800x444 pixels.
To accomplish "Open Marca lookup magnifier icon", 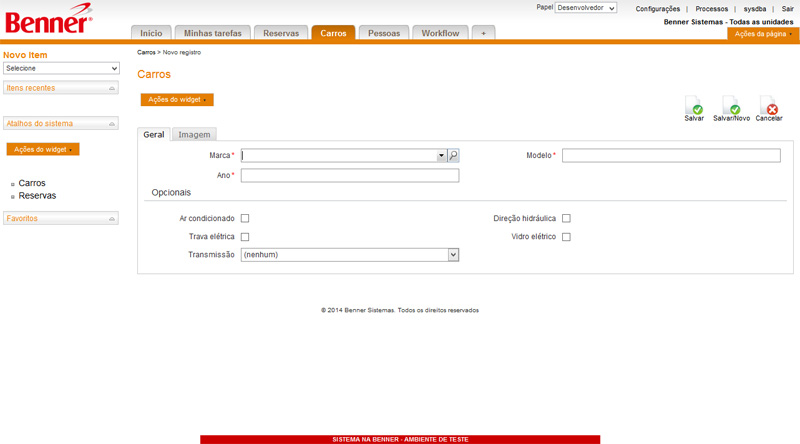I will (453, 156).
